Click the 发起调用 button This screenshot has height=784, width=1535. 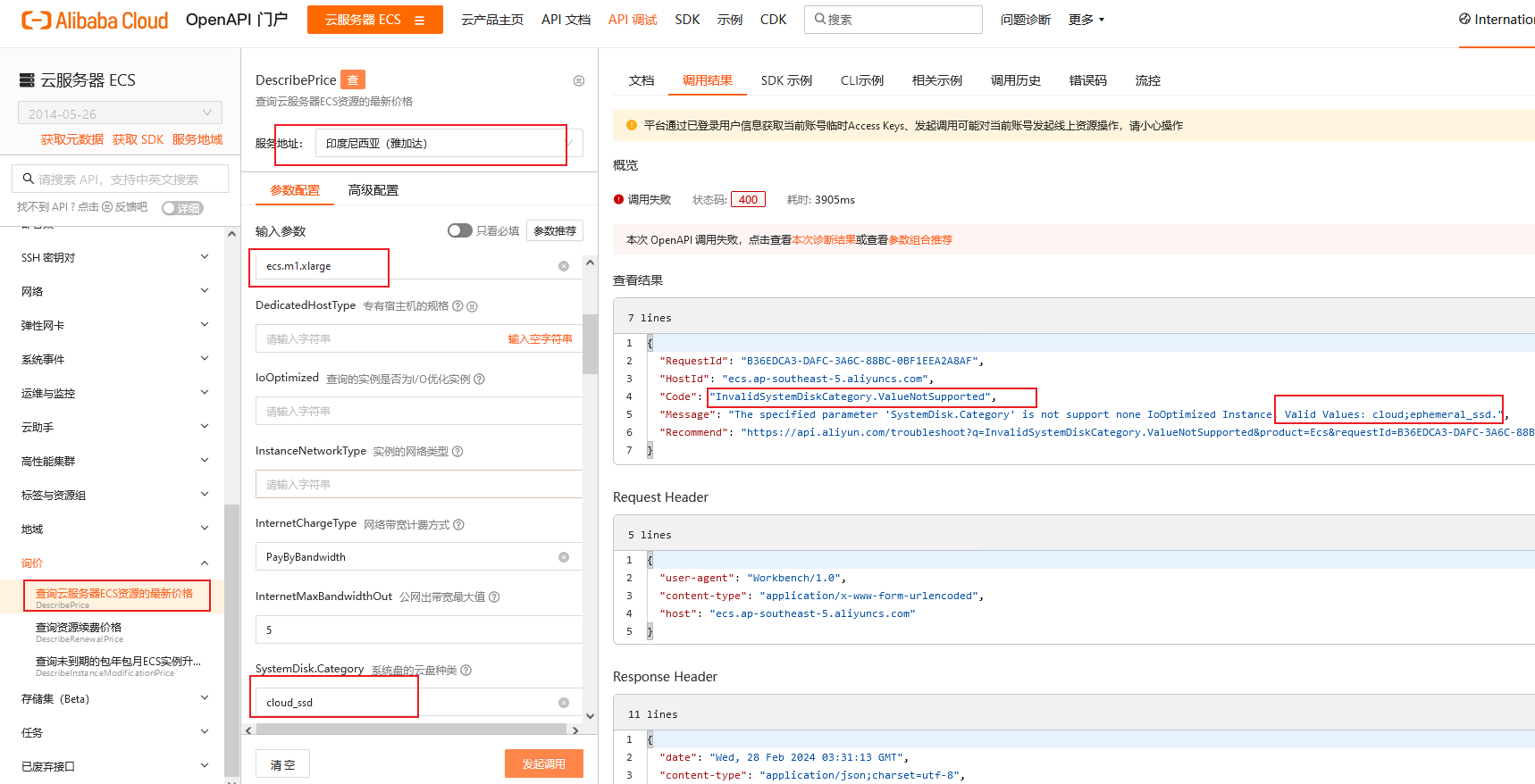[544, 764]
